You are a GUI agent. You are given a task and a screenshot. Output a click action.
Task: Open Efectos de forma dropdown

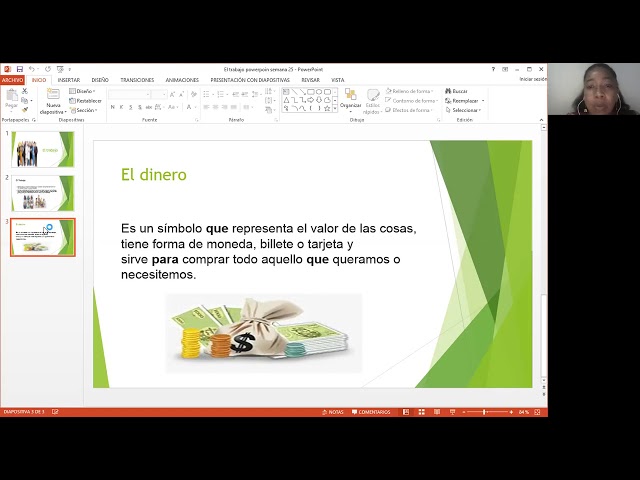pos(409,110)
